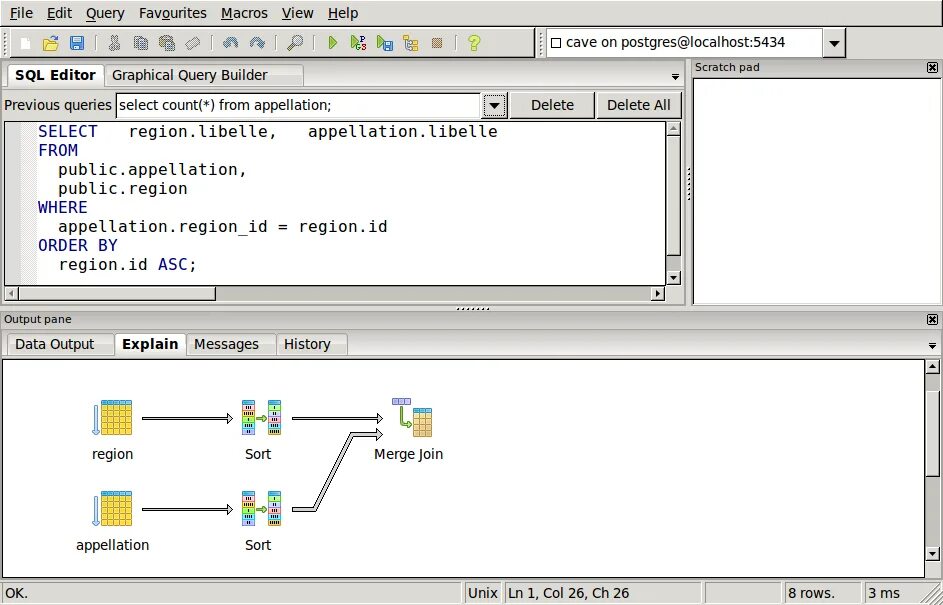This screenshot has height=605, width=943.
Task: Close the Scratch pad panel
Action: click(932, 67)
